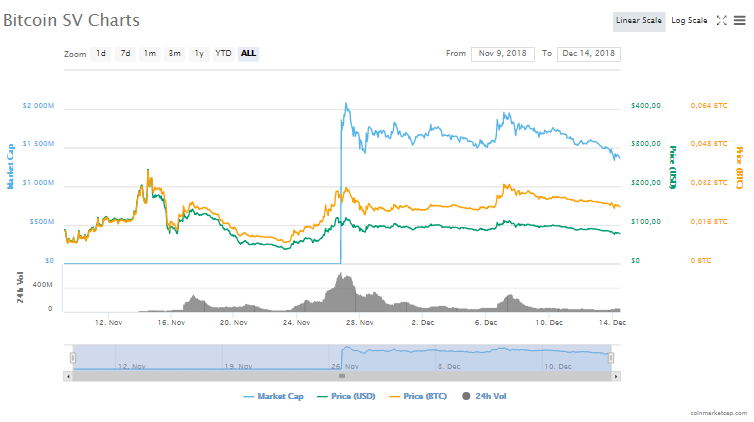Toggle Price (USD) series in legend
Viewport: 754px width, 422px height.
tap(346, 397)
